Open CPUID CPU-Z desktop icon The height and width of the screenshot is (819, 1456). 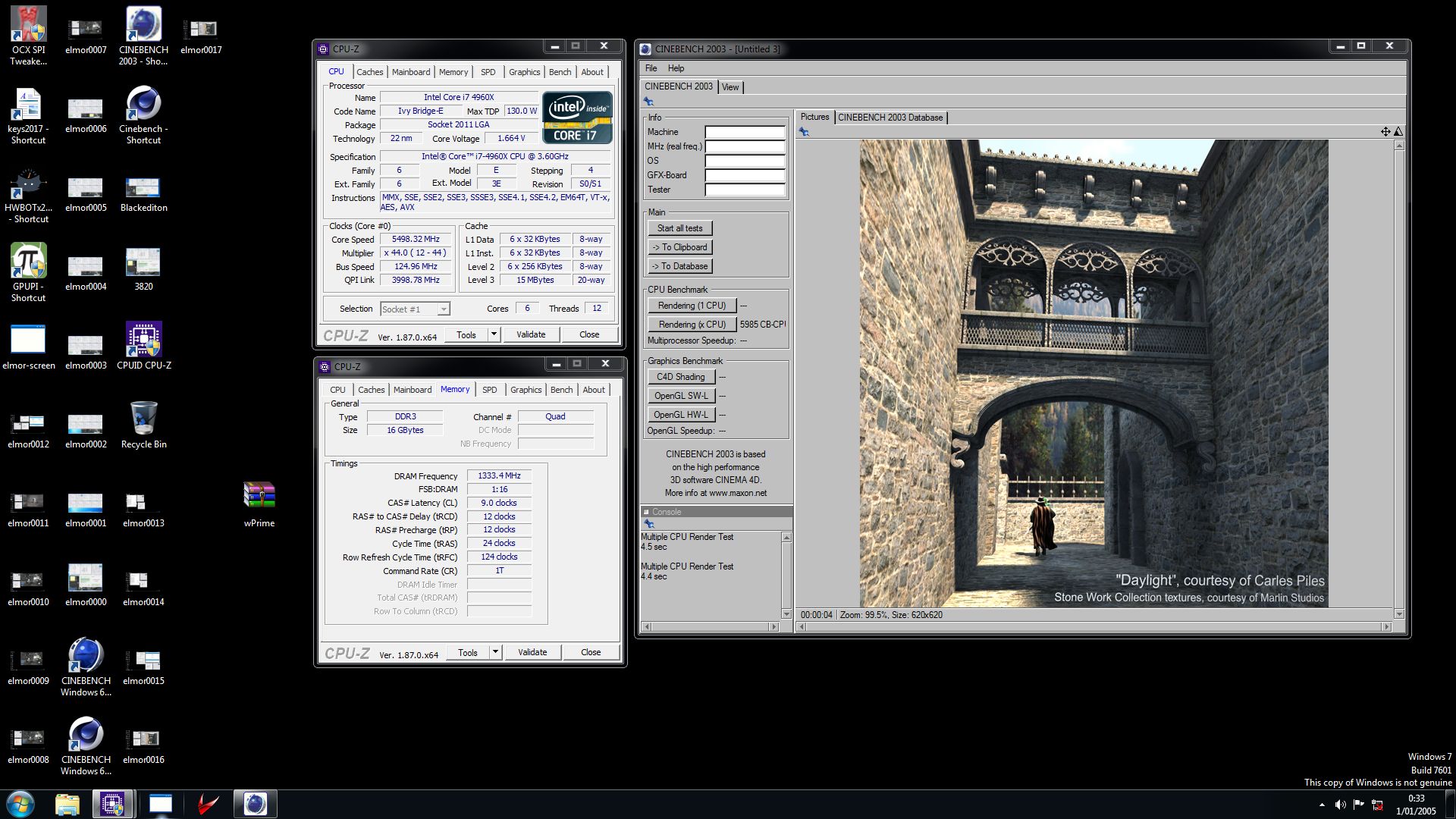(x=143, y=345)
